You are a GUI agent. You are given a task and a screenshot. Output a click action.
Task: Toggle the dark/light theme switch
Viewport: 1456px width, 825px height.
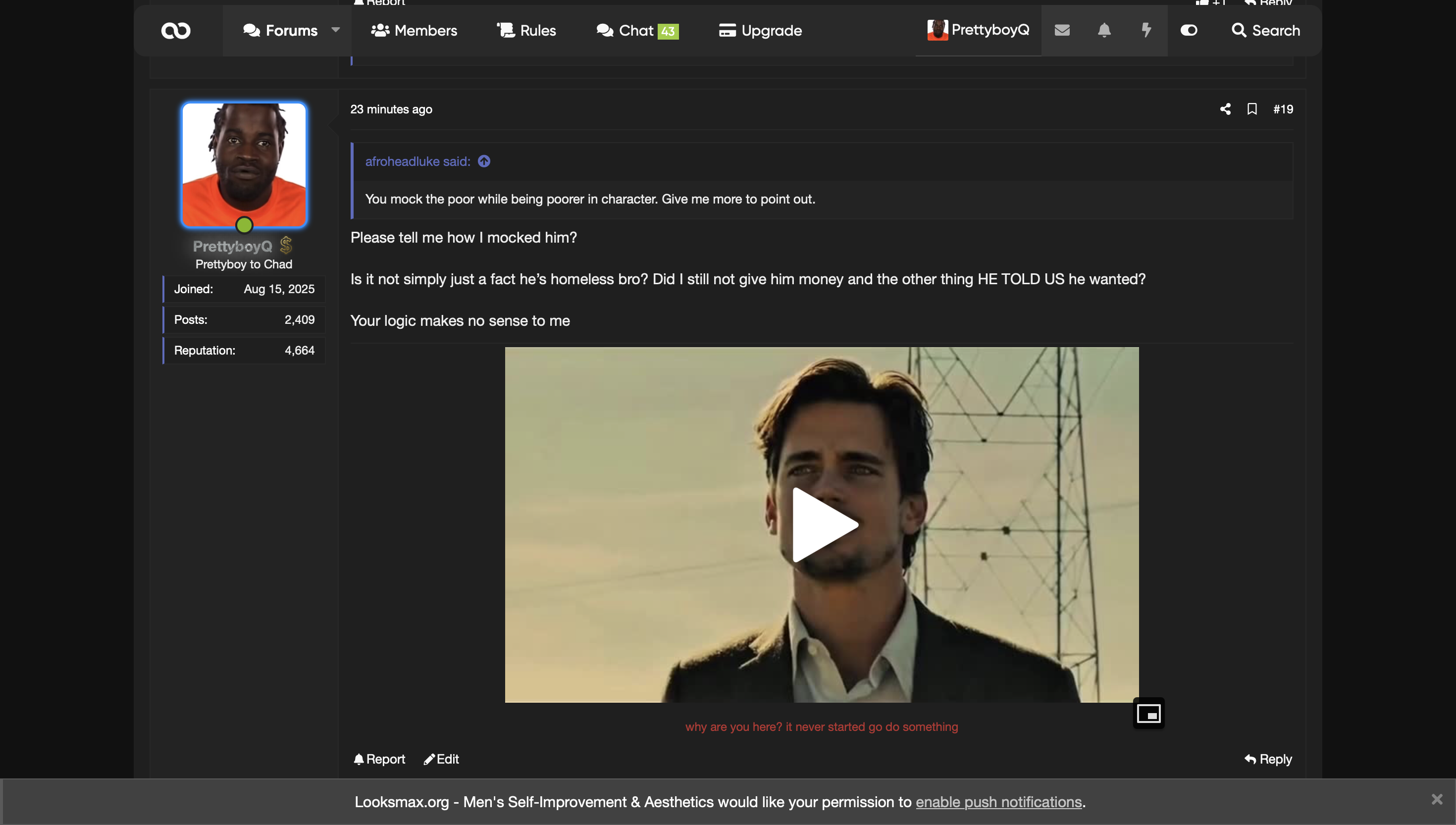coord(1189,31)
